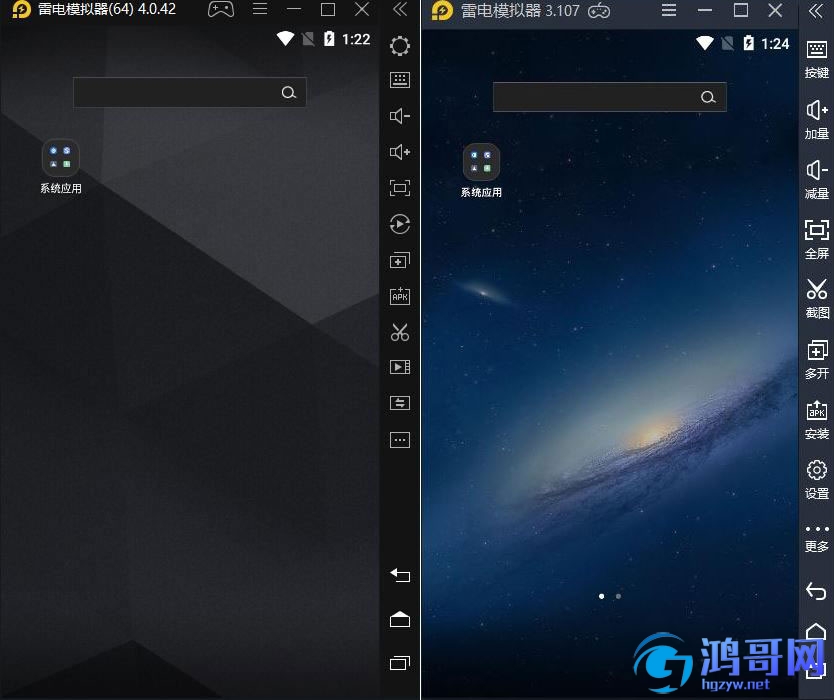This screenshot has width=834, height=700.
Task: Open video recorder in 4.0.42 sidebar
Action: (x=400, y=367)
